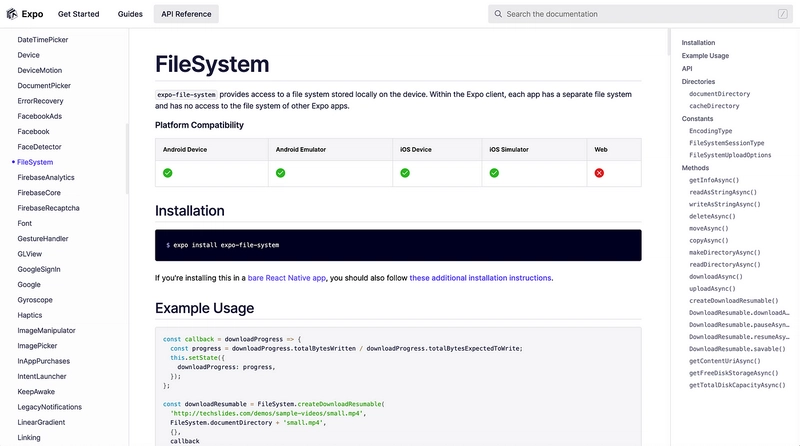This screenshot has height=446, width=800.
Task: Open DateTimePicker in the sidebar
Action: [x=43, y=40]
